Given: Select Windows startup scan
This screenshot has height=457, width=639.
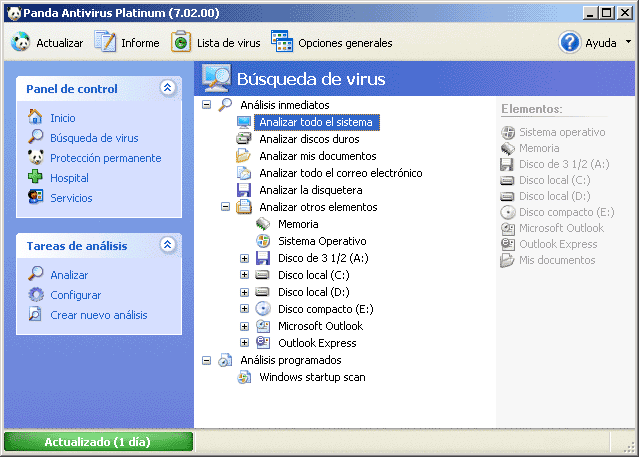Looking at the screenshot, I should click(312, 377).
